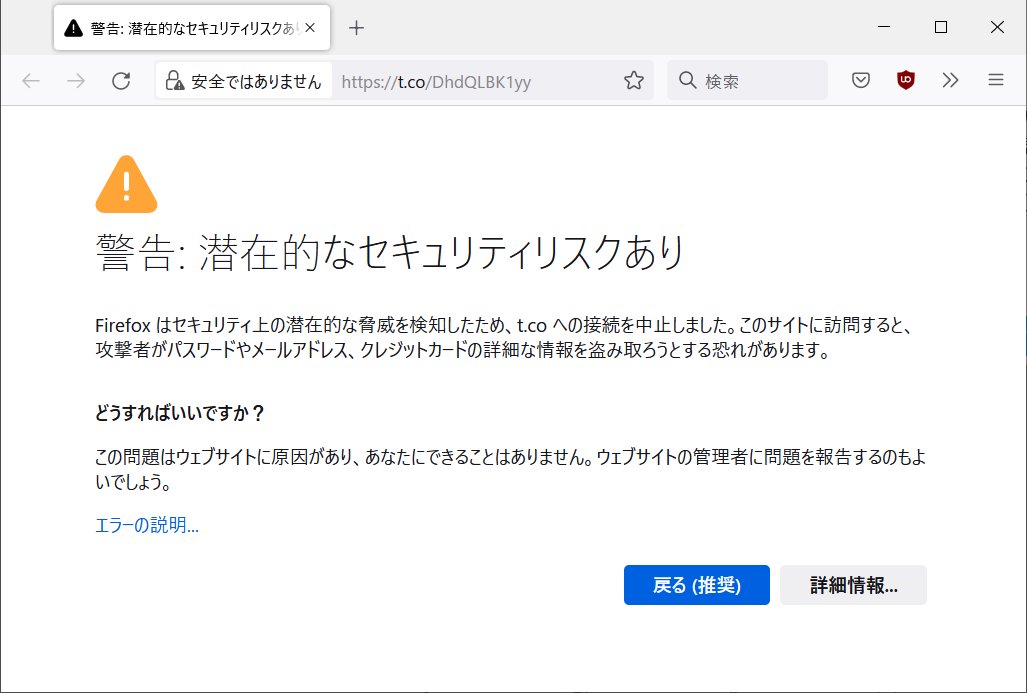
Task: Expand more tools overflow chevron
Action: point(950,80)
